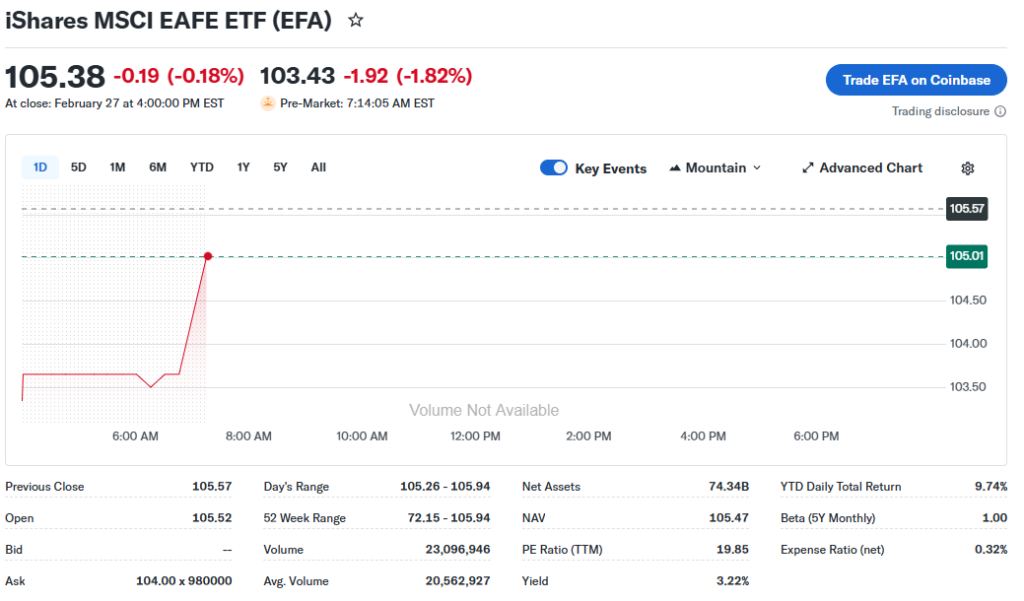Click the Mountain chart type icon
1024x601 pixels.
coord(675,168)
